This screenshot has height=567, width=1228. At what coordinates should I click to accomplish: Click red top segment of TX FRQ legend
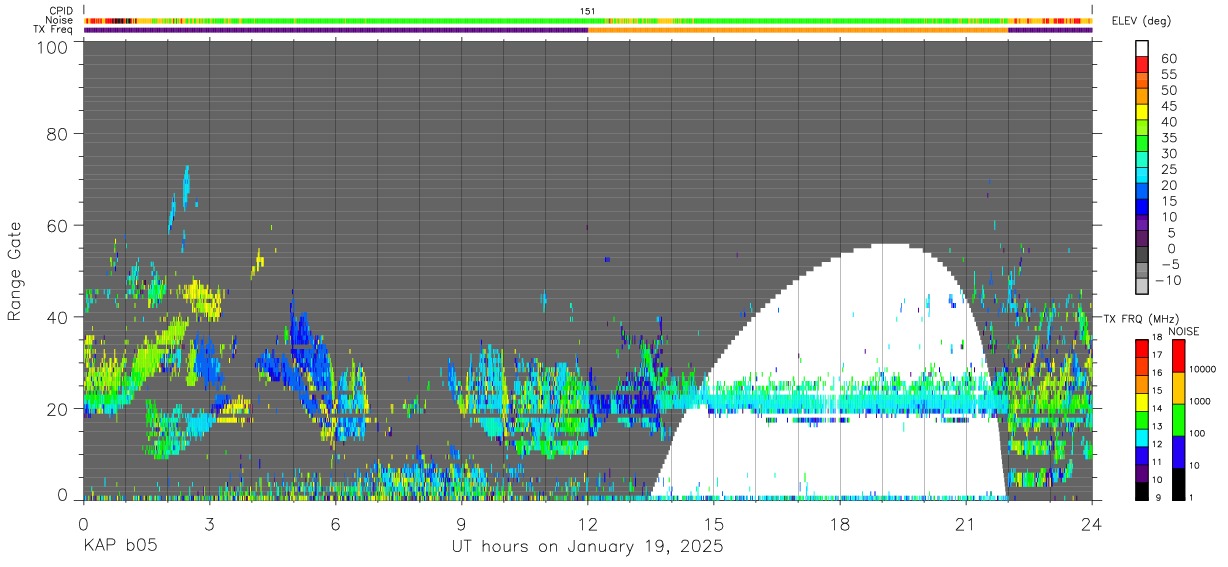click(x=1142, y=348)
